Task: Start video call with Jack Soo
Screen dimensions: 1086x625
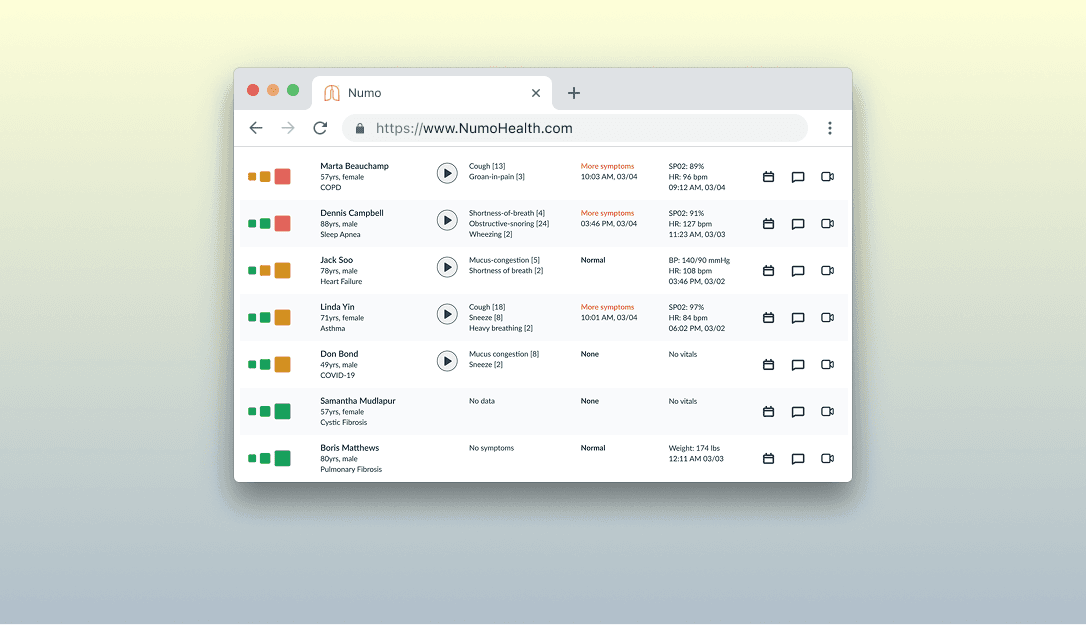Action: (x=827, y=271)
